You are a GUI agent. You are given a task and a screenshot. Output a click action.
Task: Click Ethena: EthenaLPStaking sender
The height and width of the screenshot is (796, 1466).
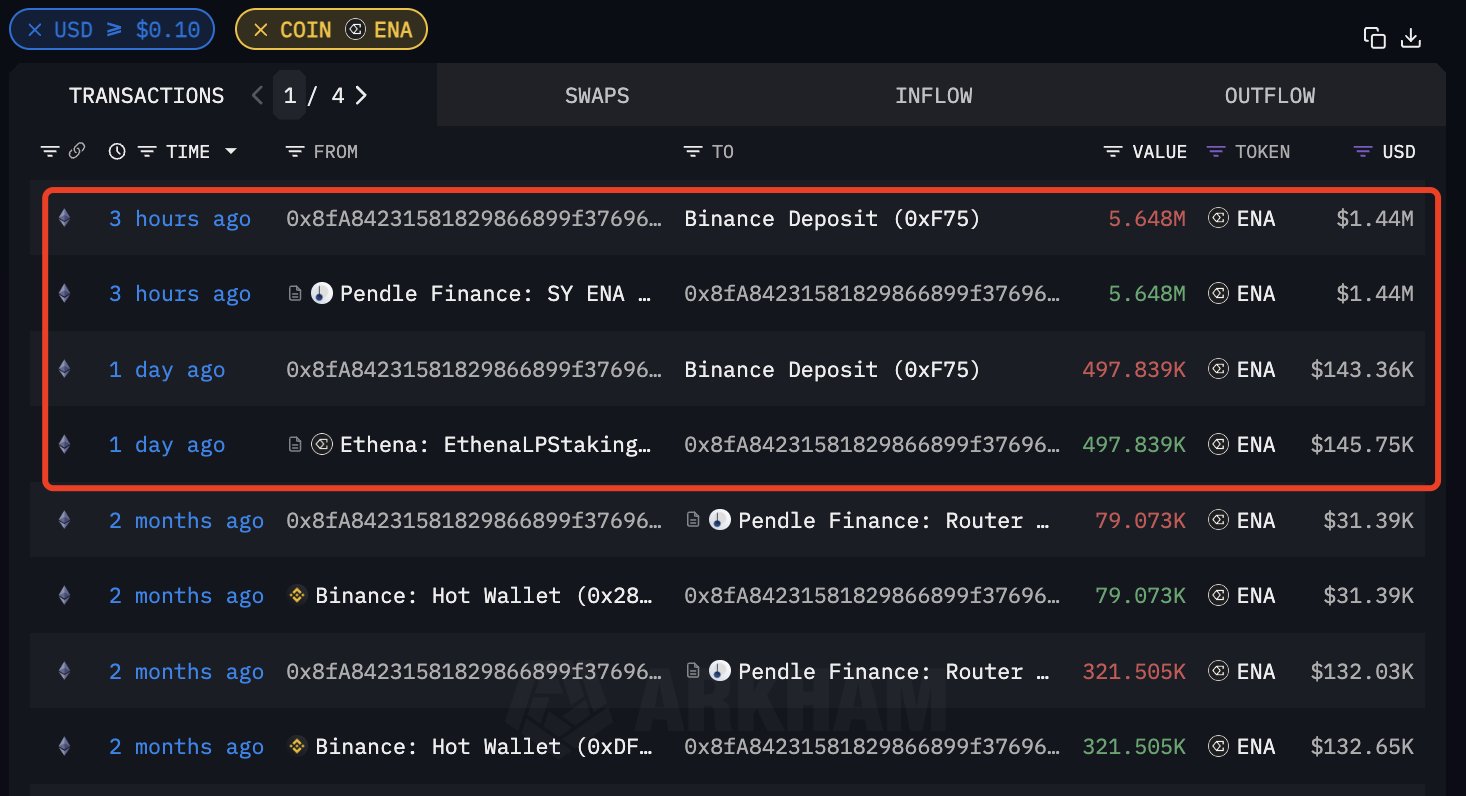496,444
